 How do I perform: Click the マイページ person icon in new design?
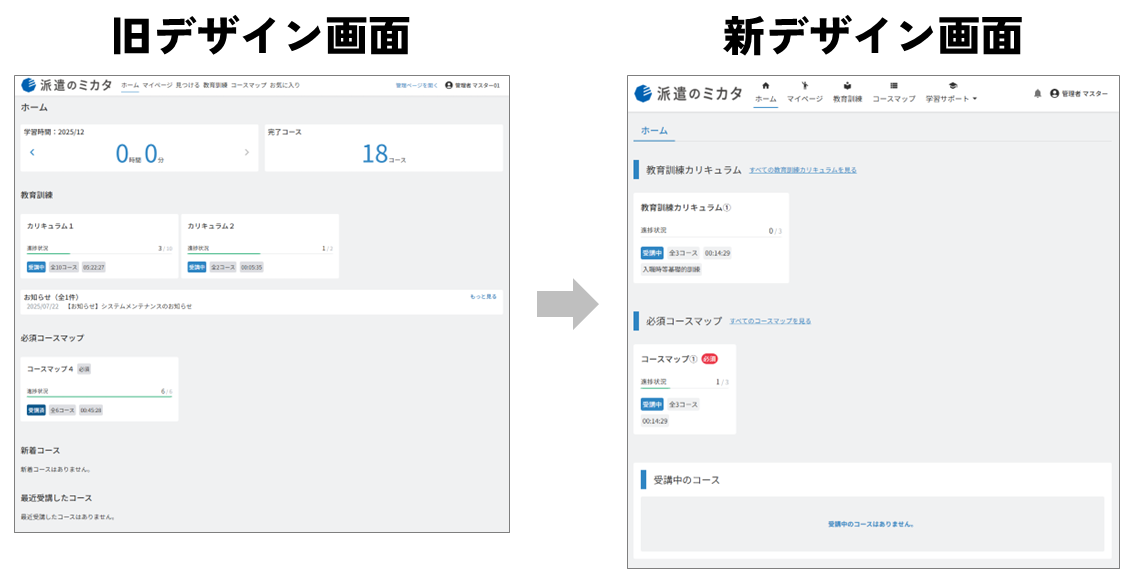(804, 85)
